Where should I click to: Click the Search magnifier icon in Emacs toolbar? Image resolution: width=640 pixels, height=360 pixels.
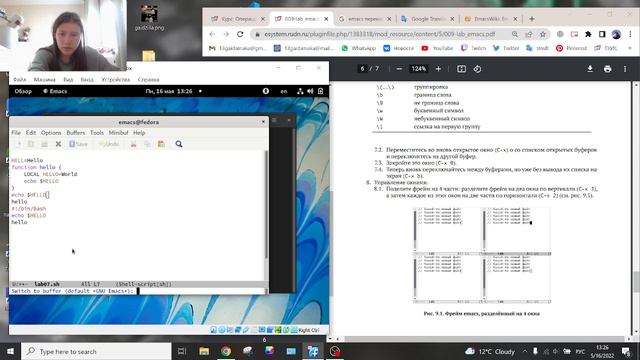(179, 144)
